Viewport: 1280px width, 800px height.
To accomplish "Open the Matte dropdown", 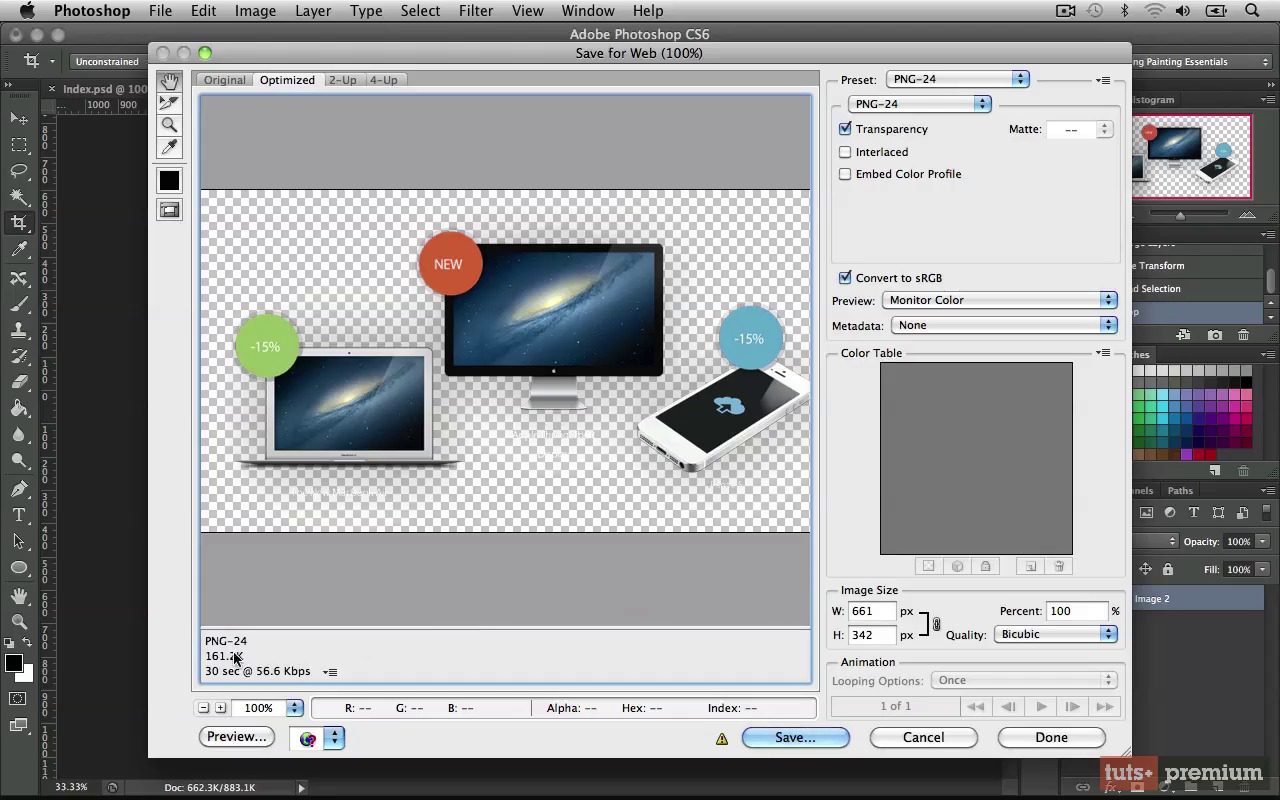I will pyautogui.click(x=1079, y=130).
